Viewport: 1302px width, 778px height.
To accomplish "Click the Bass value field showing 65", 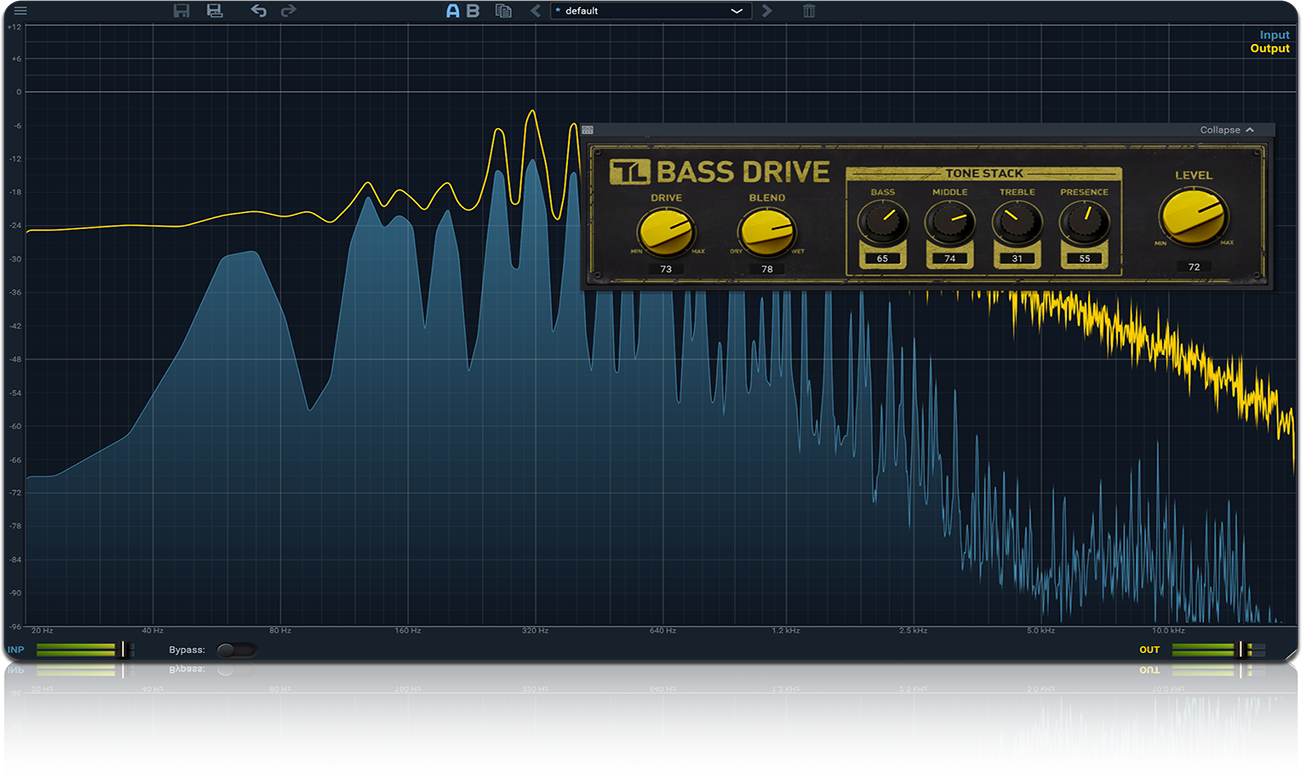I will pos(883,259).
